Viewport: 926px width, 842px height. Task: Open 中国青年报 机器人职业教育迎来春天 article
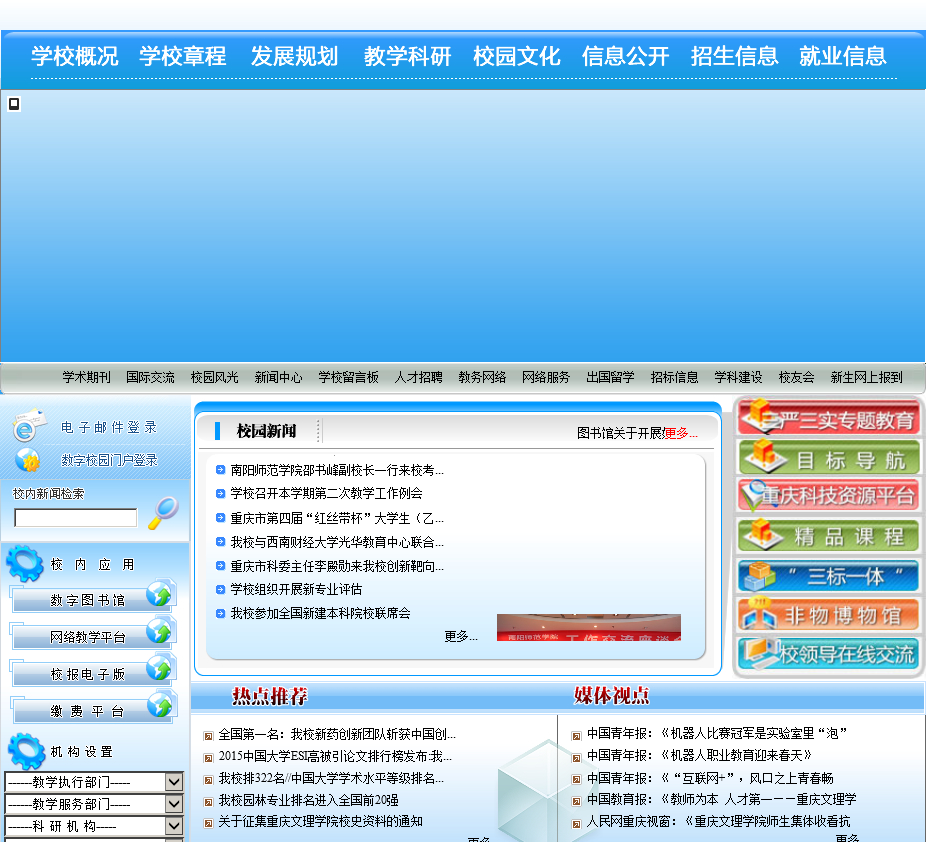pyautogui.click(x=699, y=755)
